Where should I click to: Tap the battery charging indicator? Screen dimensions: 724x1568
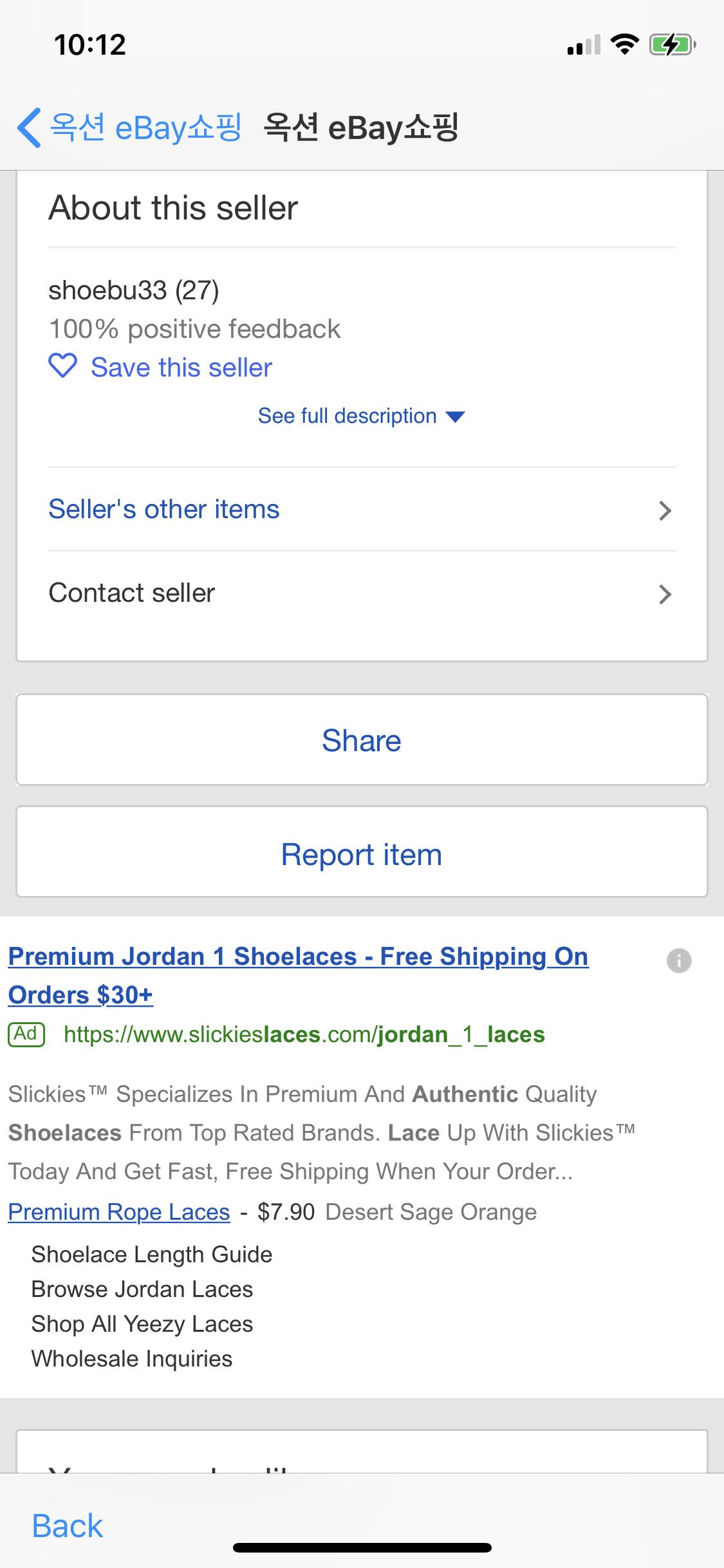click(672, 45)
